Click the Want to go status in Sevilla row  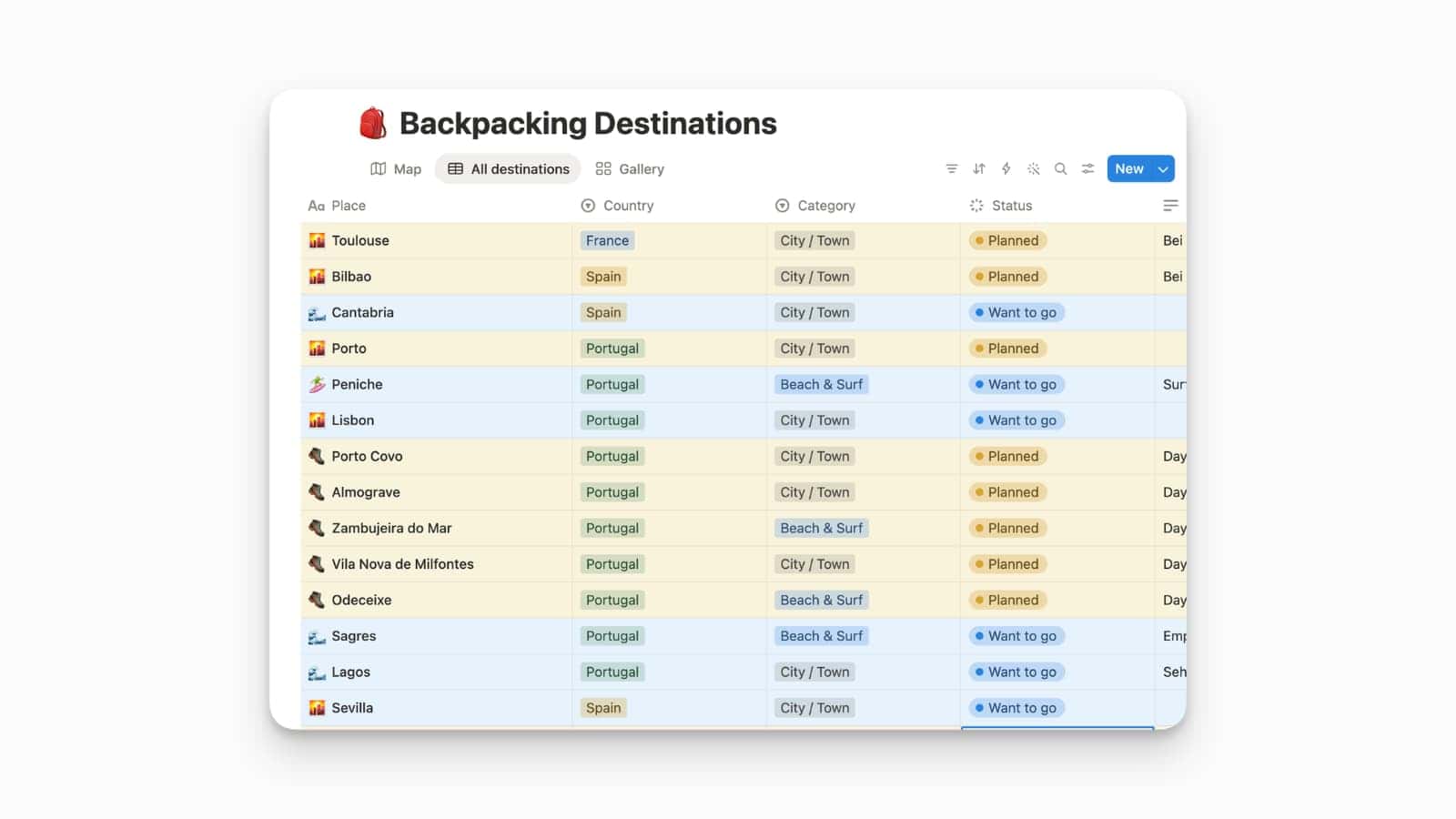pos(1016,709)
